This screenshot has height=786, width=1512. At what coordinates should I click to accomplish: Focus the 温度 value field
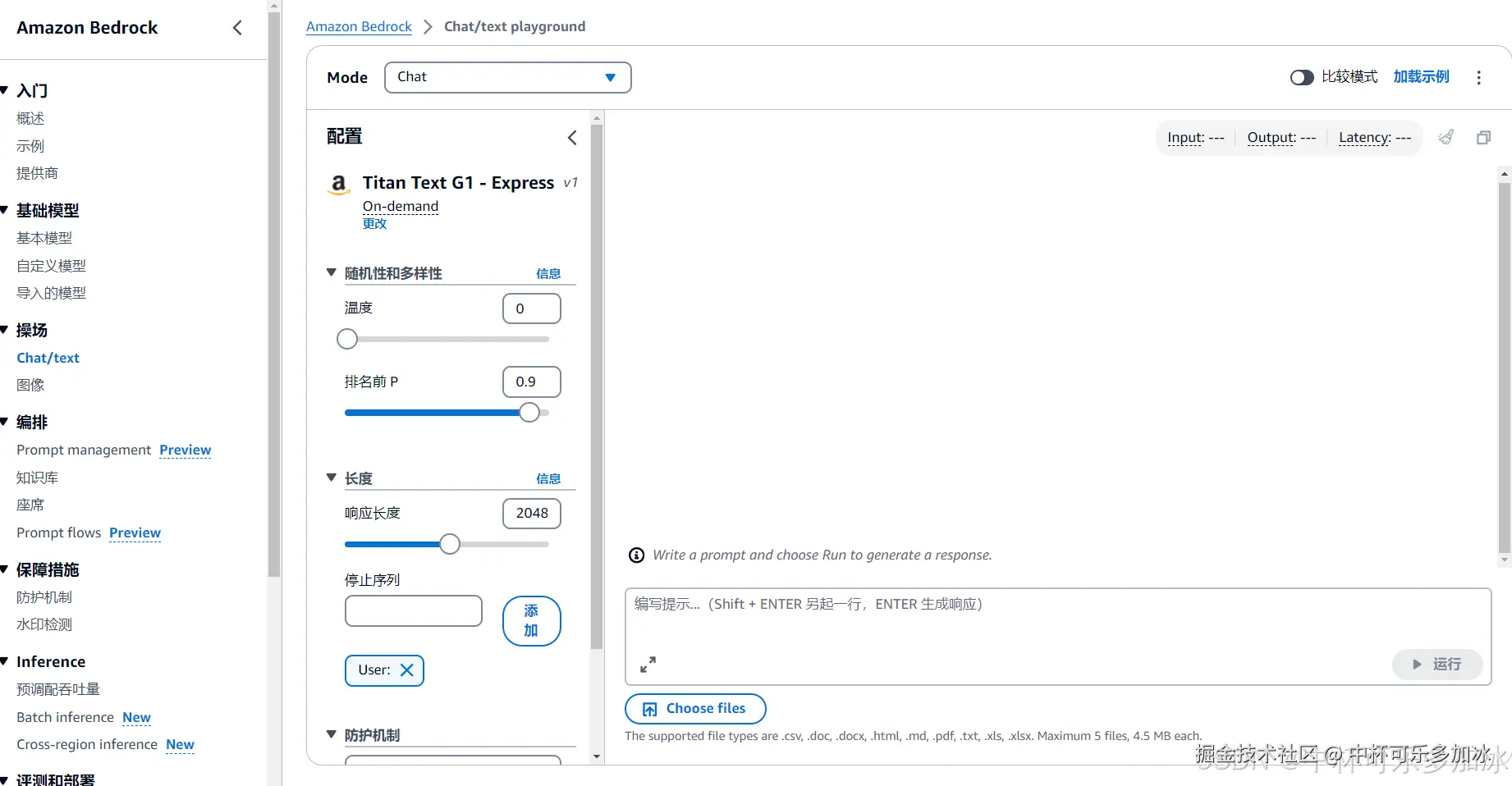pyautogui.click(x=531, y=308)
